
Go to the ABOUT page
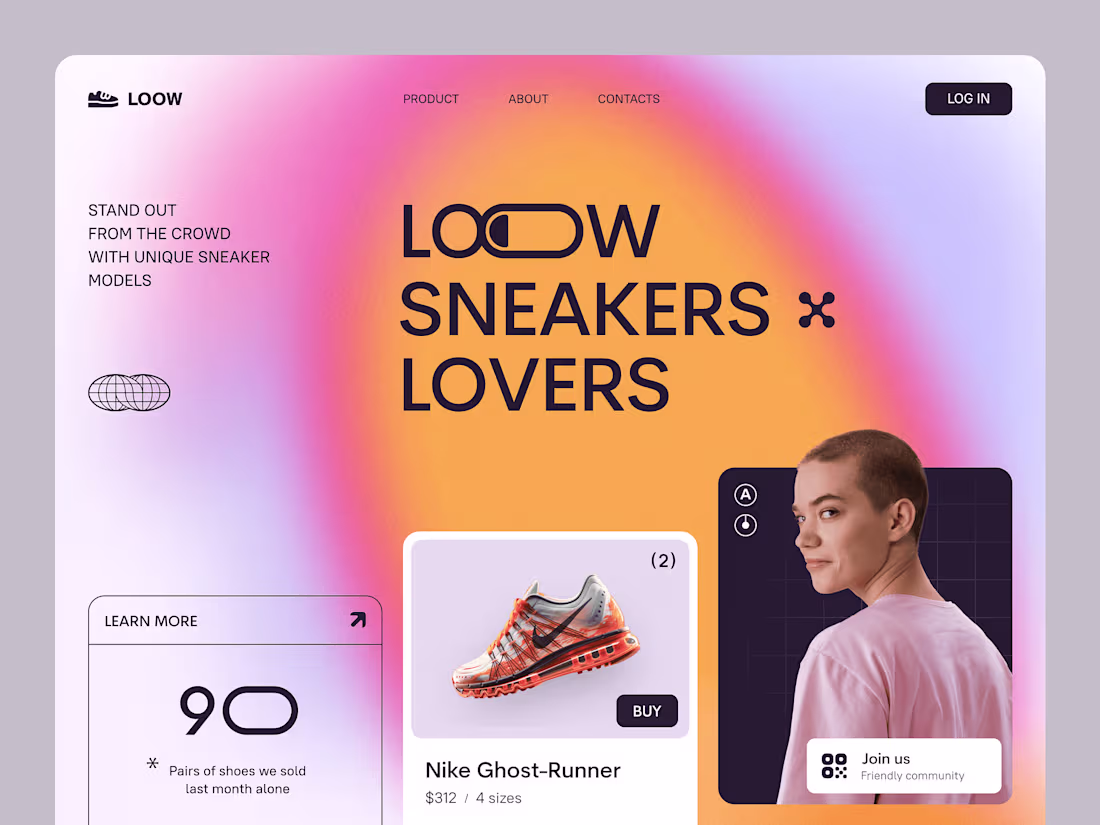point(528,99)
